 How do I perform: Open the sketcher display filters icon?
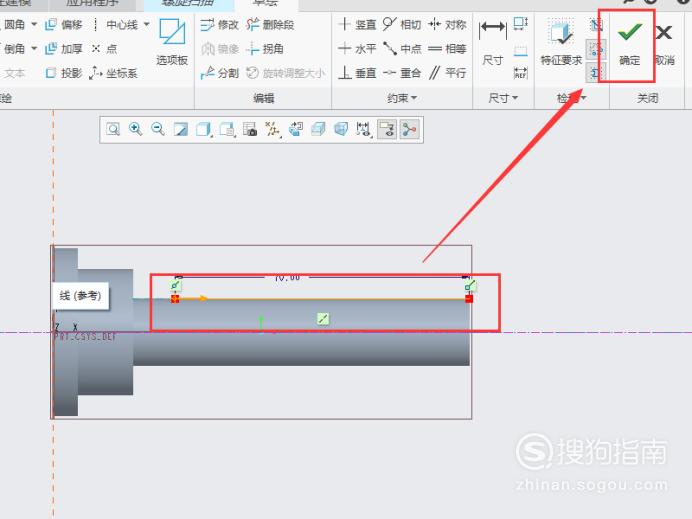pyautogui.click(x=363, y=129)
